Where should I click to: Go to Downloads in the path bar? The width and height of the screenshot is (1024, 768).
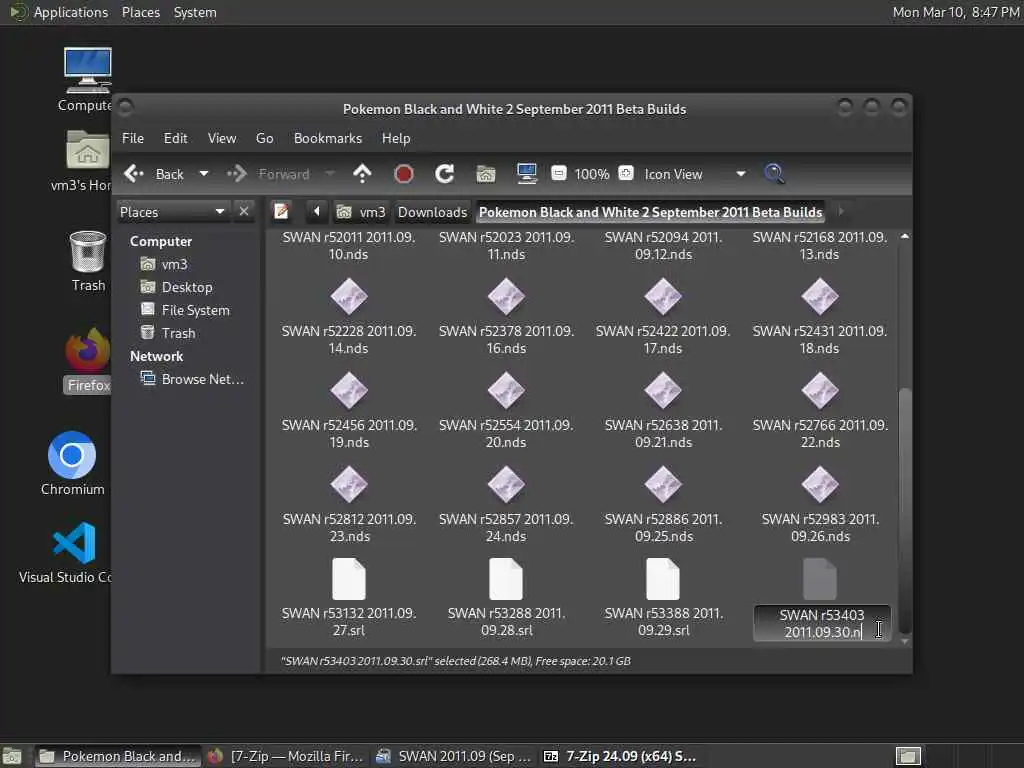pyautogui.click(x=432, y=212)
